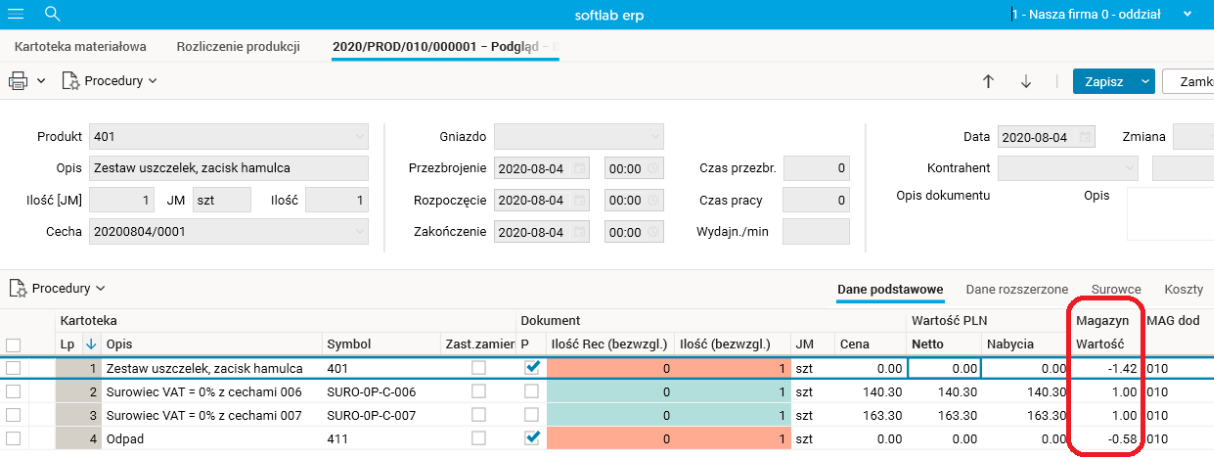Tick Zast.zamien checkbox for SURO-0P-C-006 row

479,392
